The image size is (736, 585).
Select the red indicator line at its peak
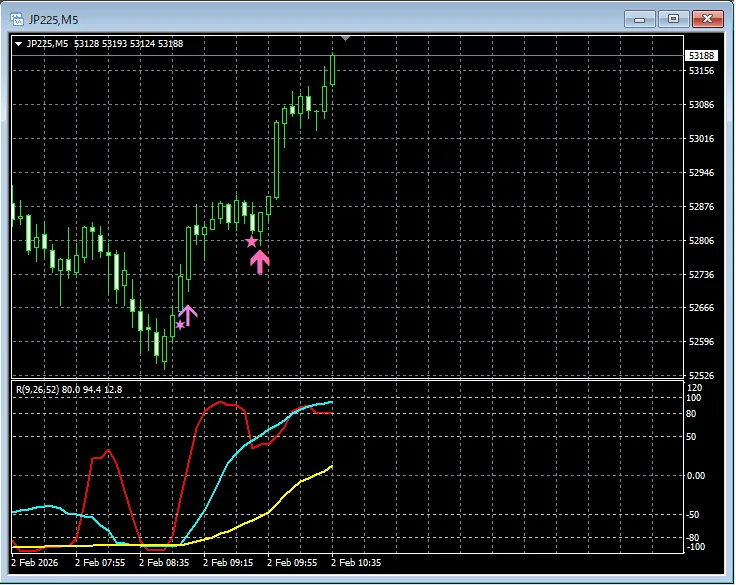[225, 403]
